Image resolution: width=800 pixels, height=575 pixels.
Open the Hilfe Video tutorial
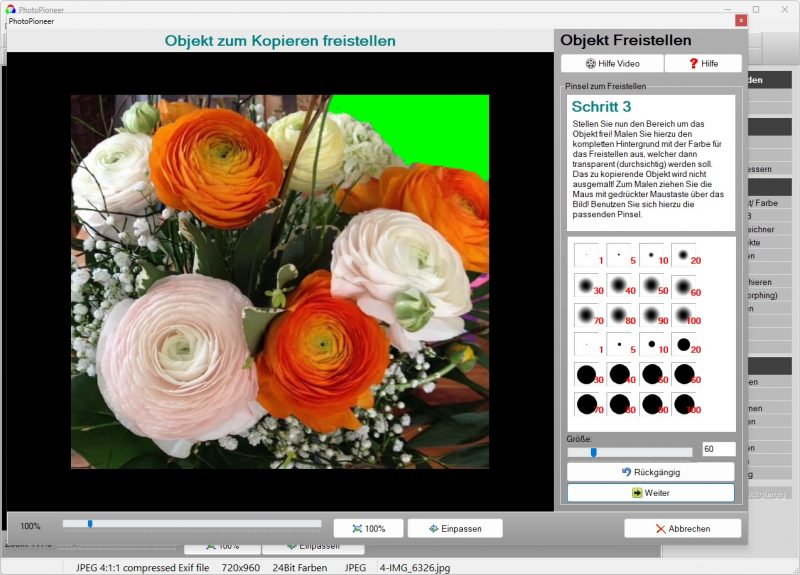click(x=611, y=63)
